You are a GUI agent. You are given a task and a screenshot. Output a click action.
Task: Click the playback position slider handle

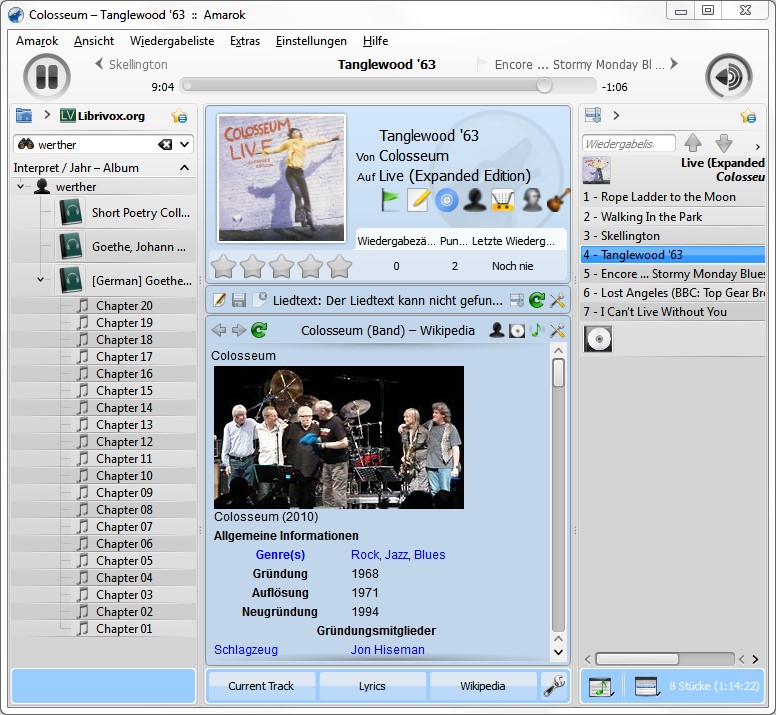[544, 86]
